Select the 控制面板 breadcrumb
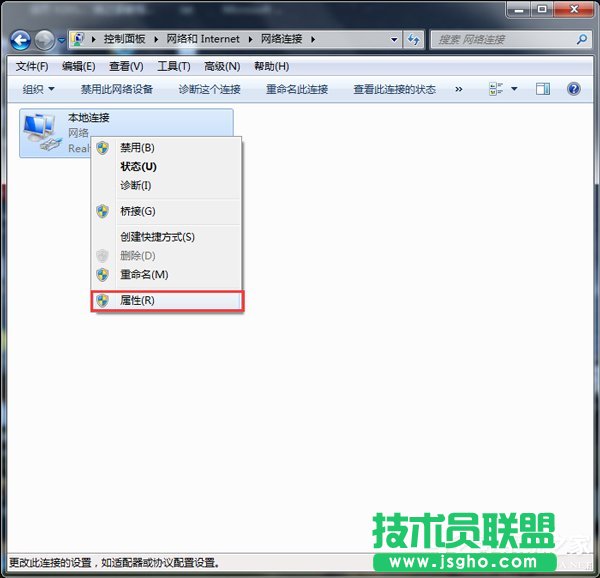 click(x=124, y=39)
